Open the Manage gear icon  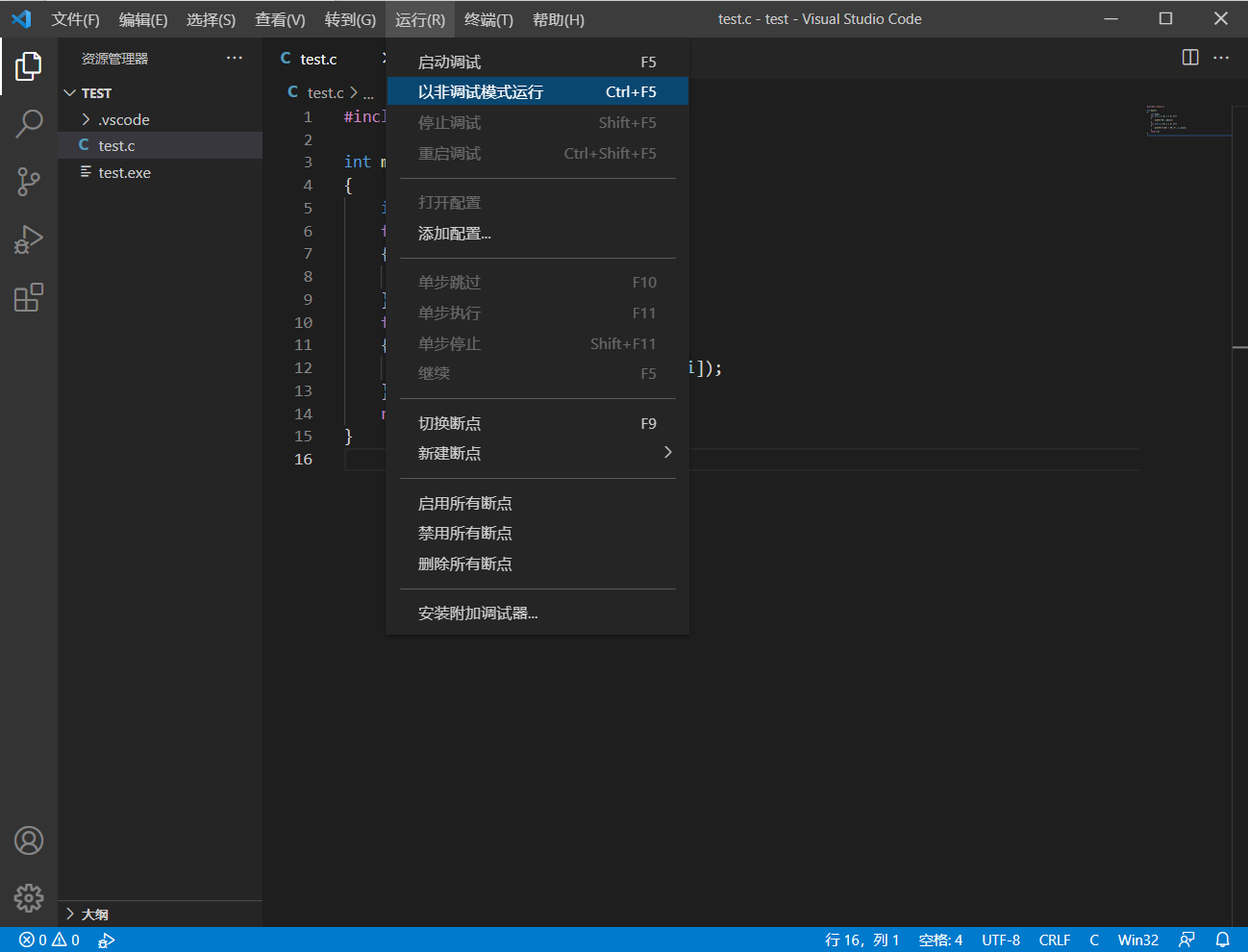pos(29,898)
